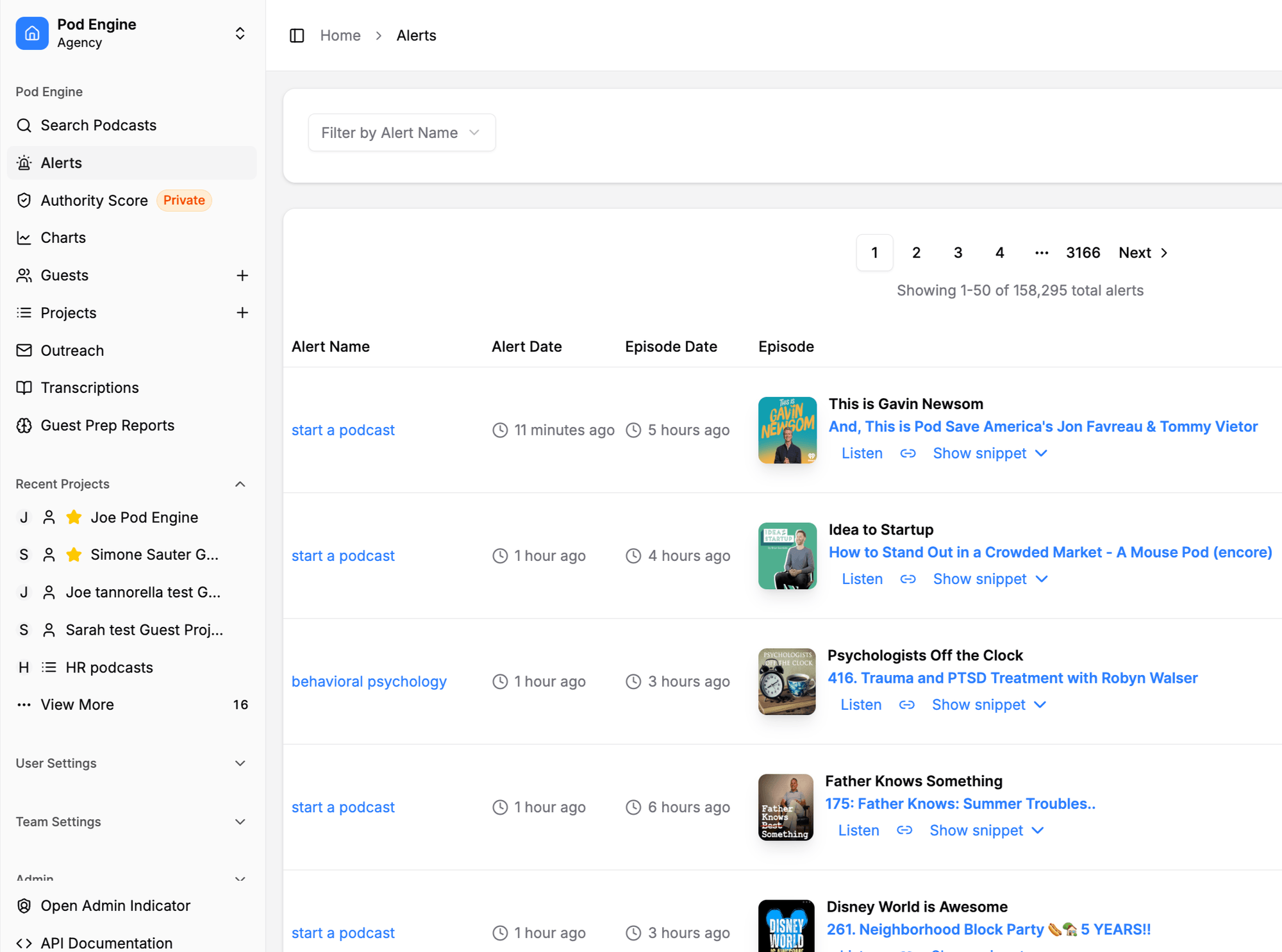Open Trauma and PTSD Treatment episode
1282x952 pixels.
click(x=1012, y=678)
